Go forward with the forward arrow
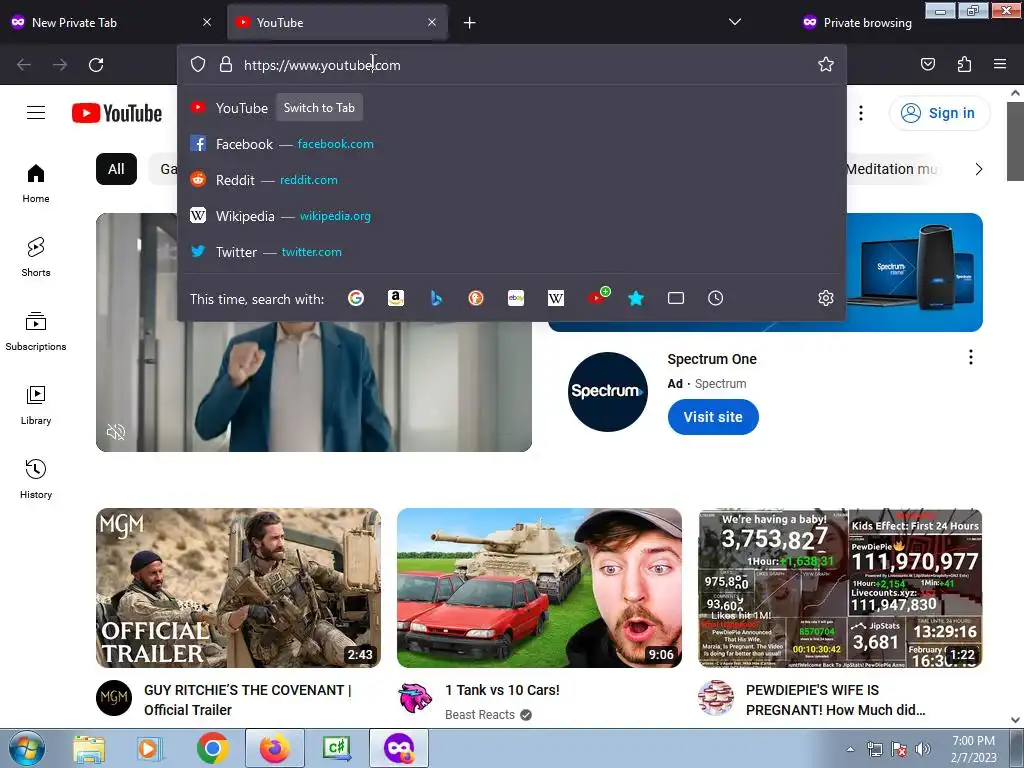The width and height of the screenshot is (1024, 768). tap(60, 65)
